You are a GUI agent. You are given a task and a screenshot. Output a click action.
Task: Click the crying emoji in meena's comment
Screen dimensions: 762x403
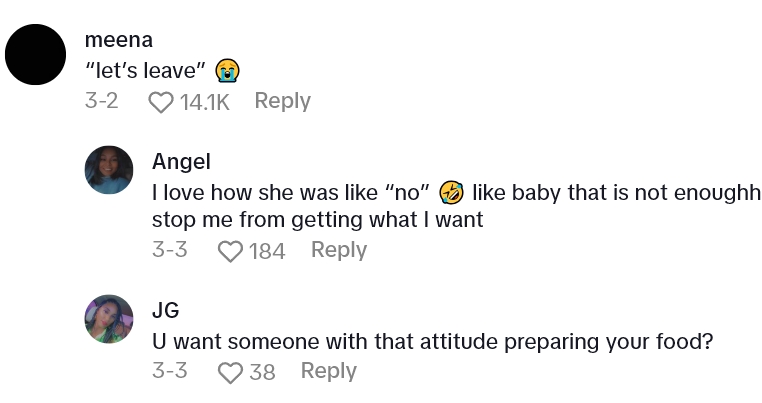(229, 71)
